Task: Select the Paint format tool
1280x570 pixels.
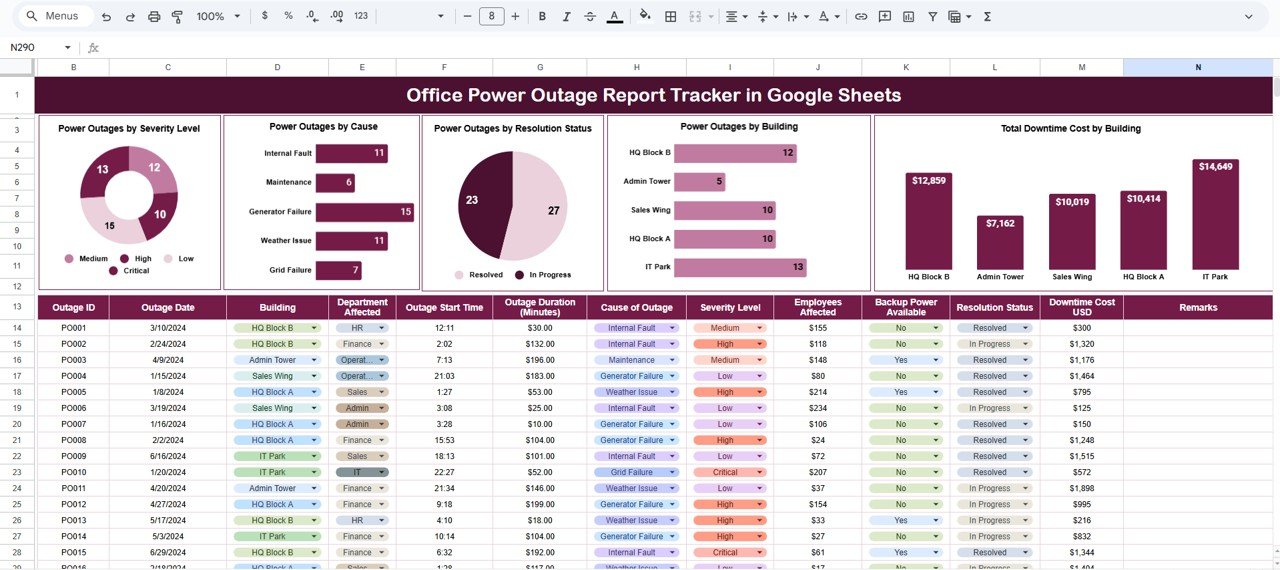Action: [177, 17]
